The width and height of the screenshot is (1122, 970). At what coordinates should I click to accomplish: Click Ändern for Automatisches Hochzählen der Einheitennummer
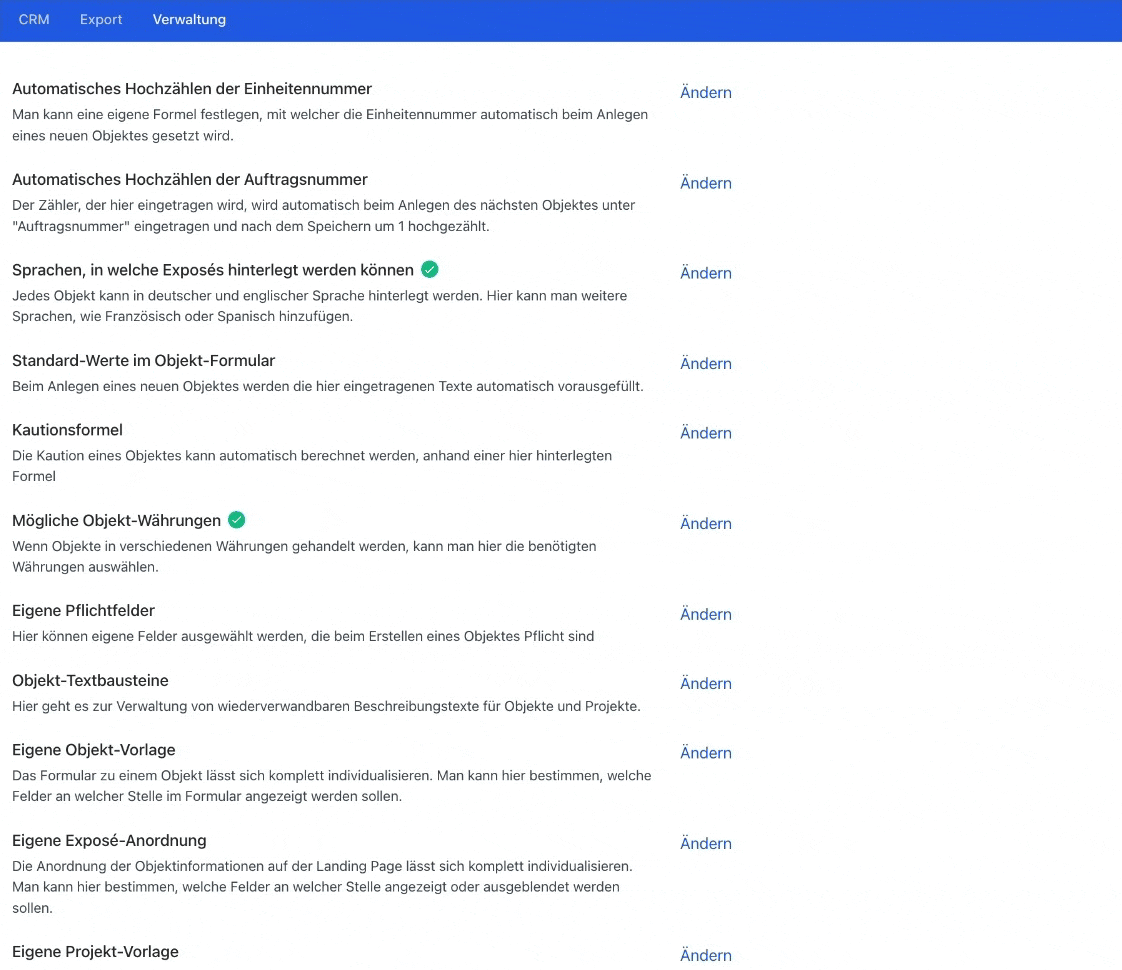(705, 93)
